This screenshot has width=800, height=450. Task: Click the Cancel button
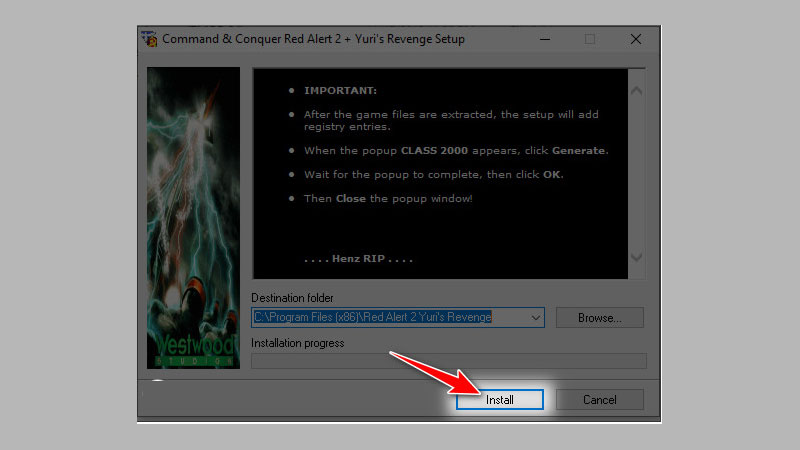pyautogui.click(x=599, y=399)
